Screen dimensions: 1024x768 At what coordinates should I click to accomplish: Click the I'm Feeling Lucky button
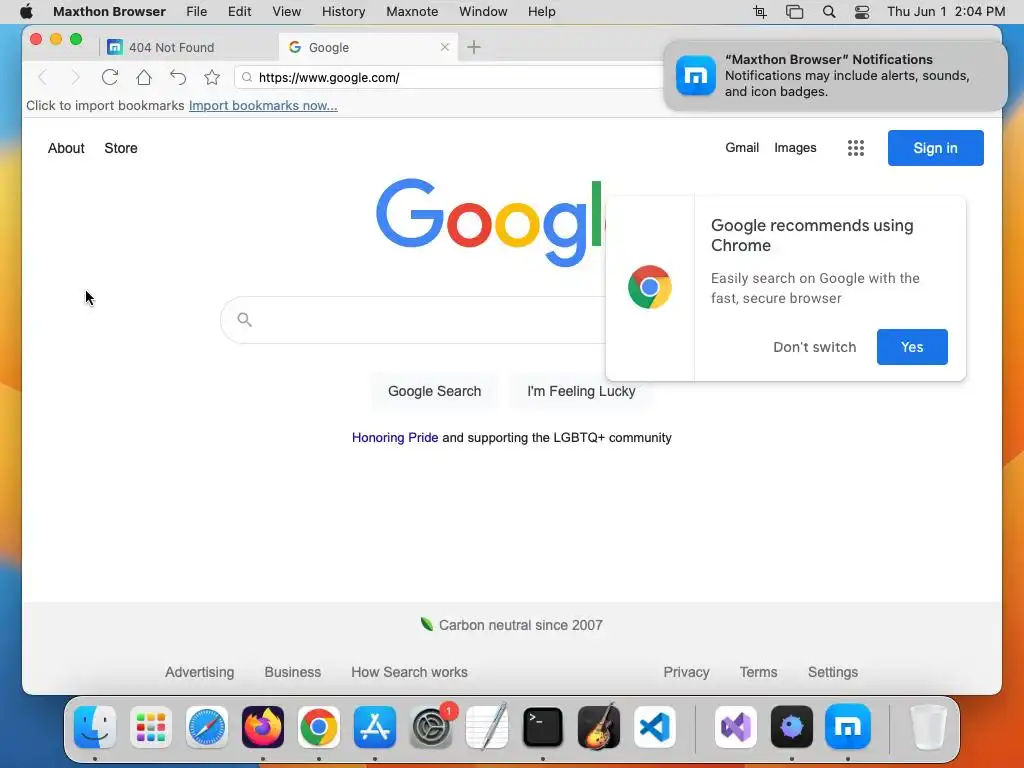[581, 391]
